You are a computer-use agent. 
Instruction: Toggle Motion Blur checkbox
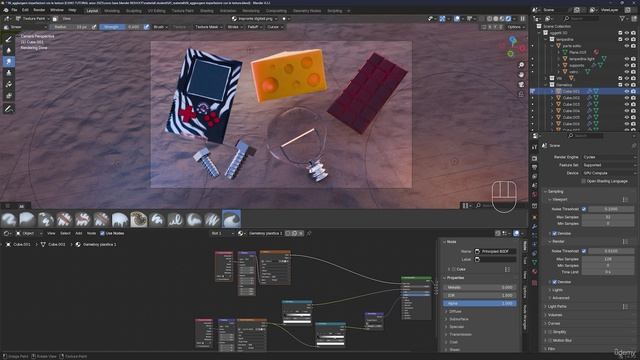tap(550, 340)
